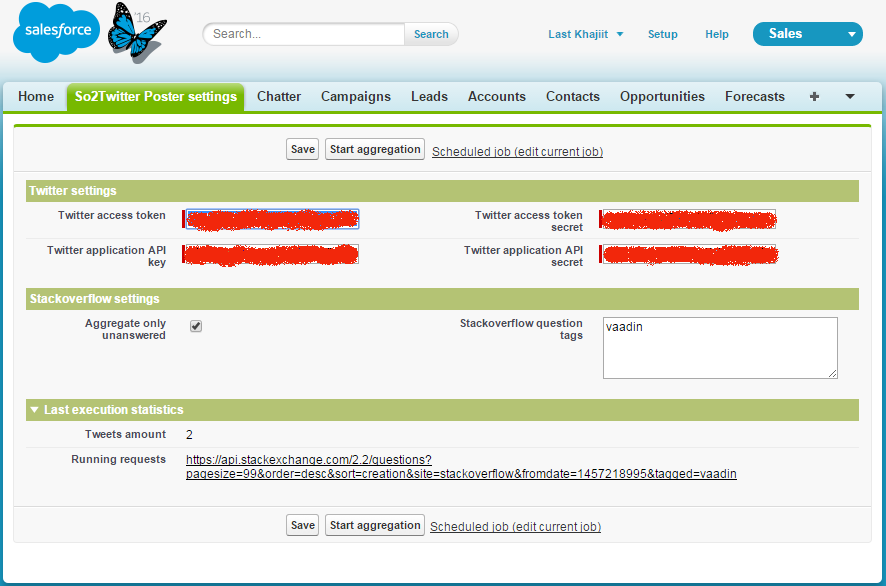Click the Twitter access token secret field
Screen dimensions: 886x586
(689, 219)
